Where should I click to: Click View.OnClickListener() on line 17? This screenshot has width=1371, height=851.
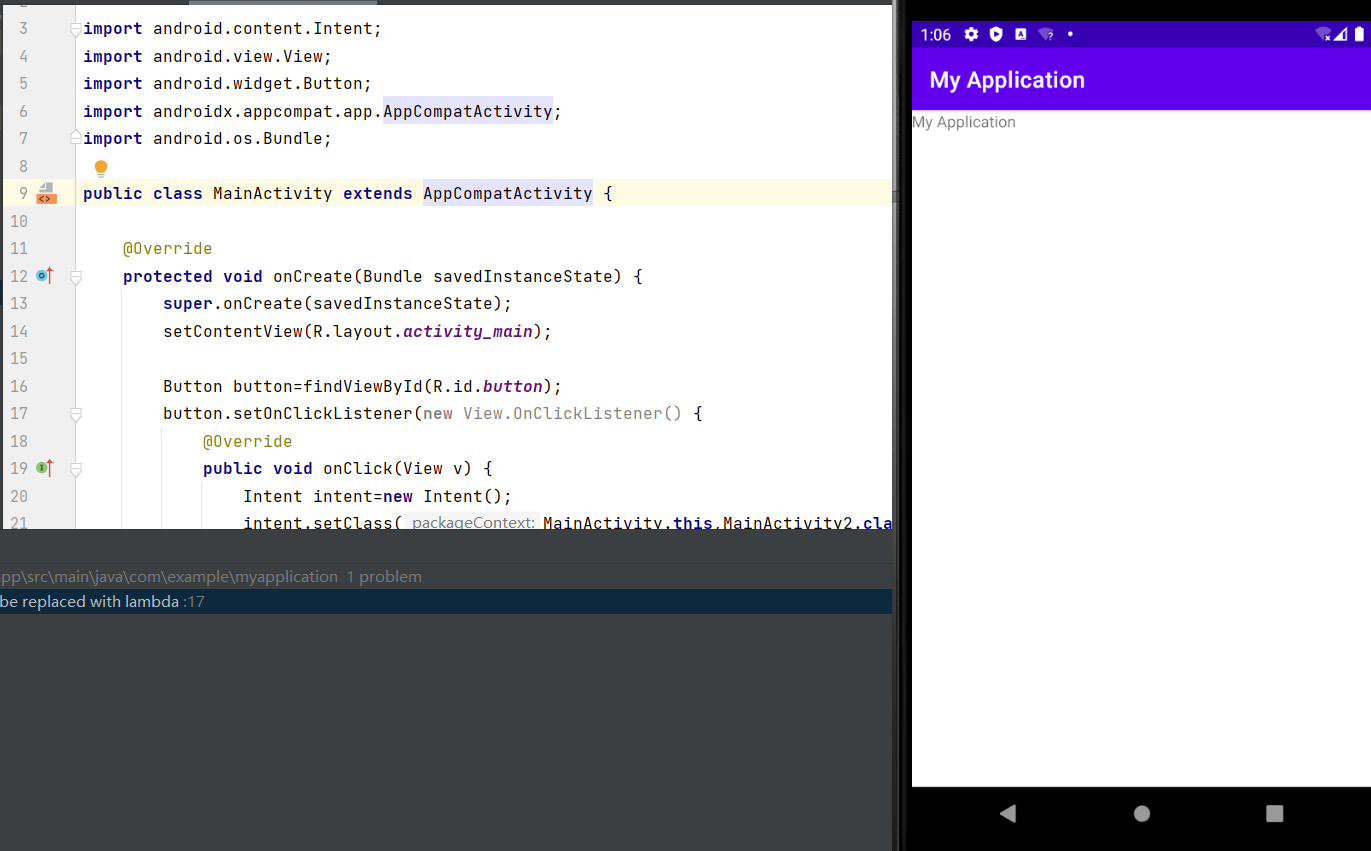click(572, 413)
